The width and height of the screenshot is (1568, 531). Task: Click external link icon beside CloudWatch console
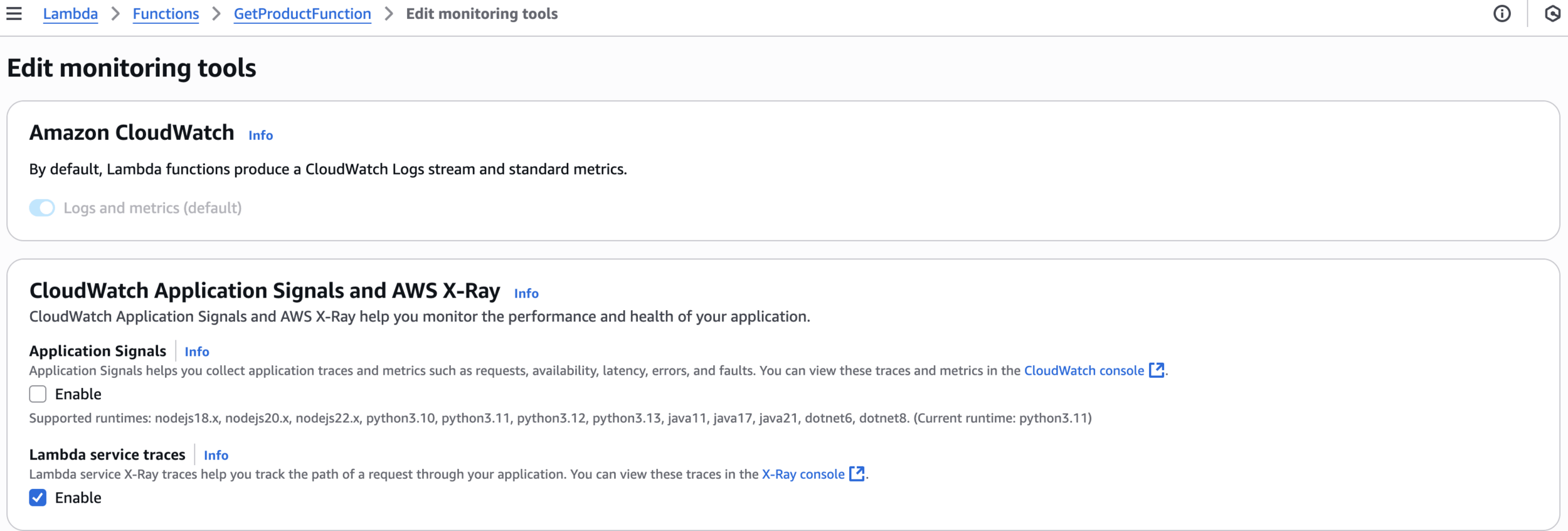click(1156, 370)
